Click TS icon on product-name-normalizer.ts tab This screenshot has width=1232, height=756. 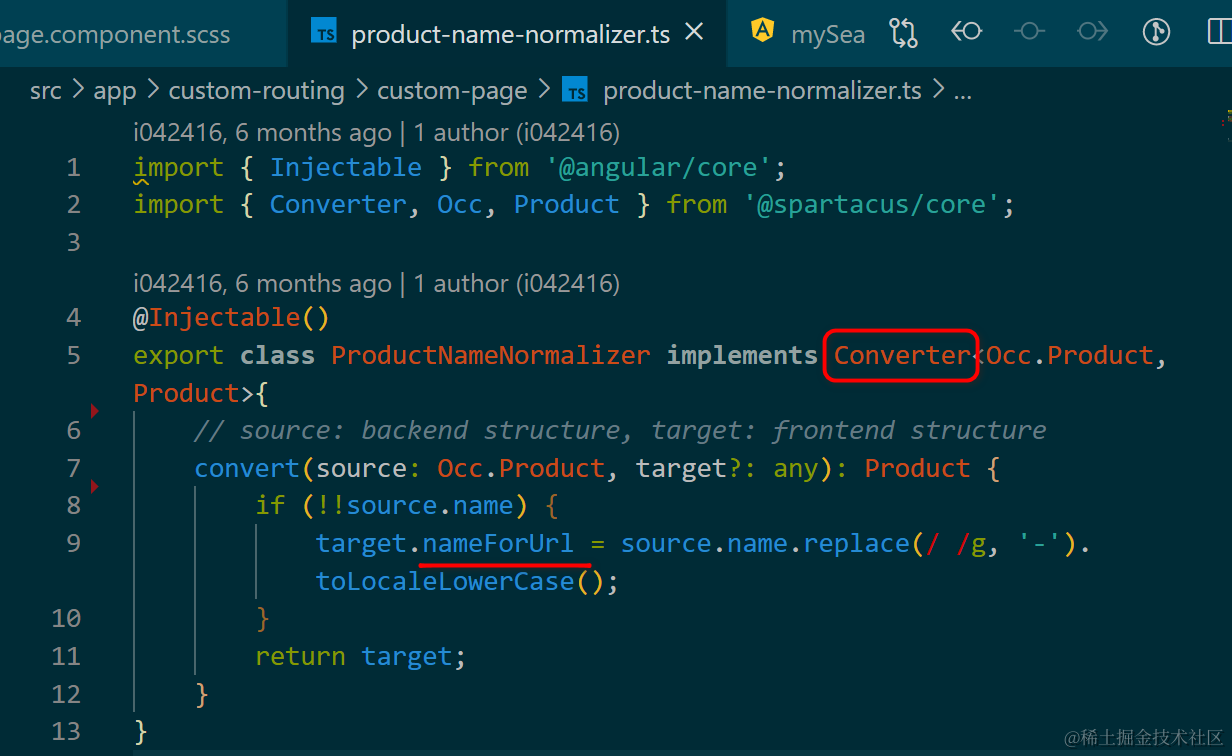coord(324,33)
